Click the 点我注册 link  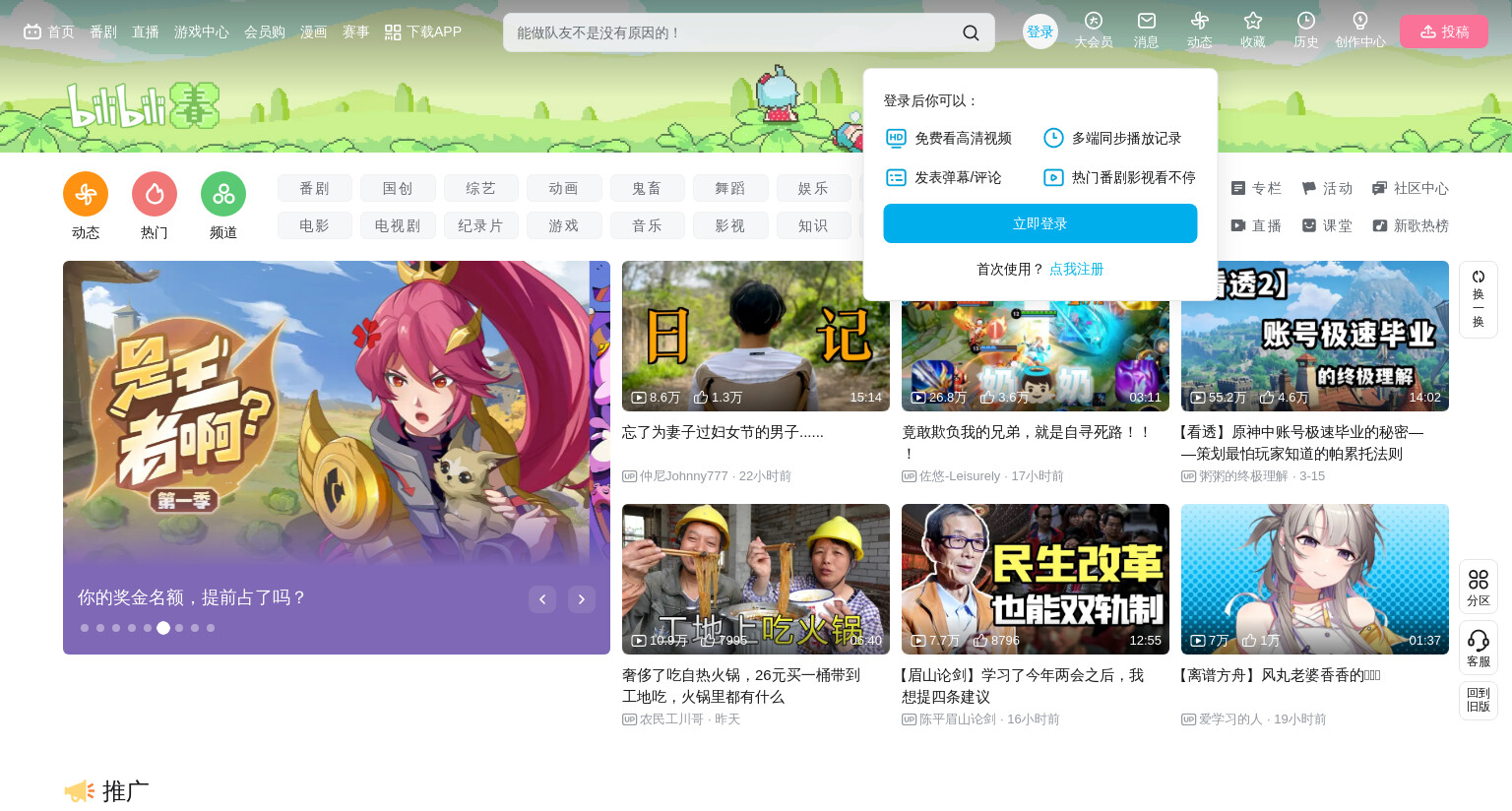1077,269
